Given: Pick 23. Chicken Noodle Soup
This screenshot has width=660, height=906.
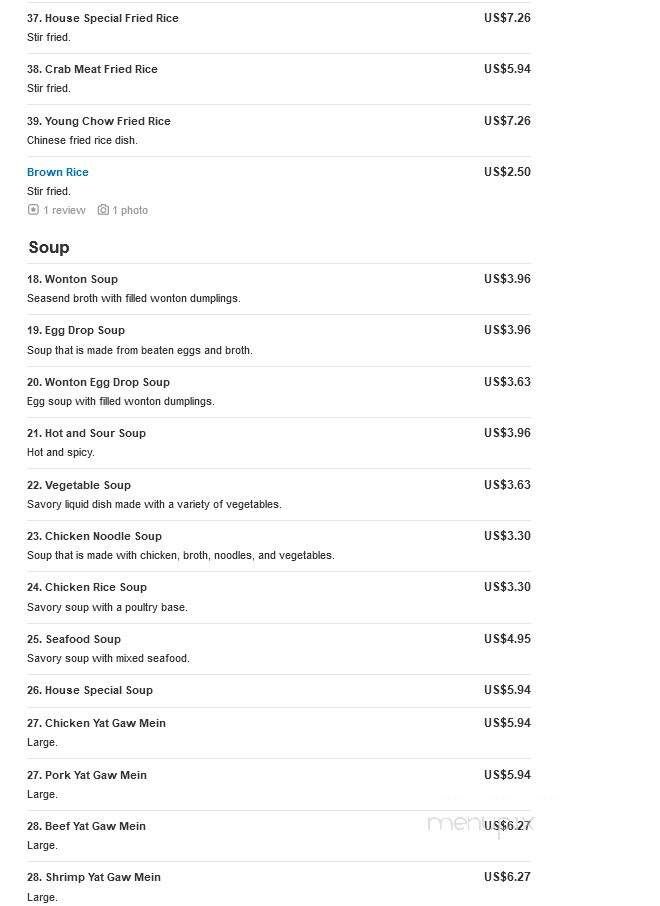Looking at the screenshot, I should [x=94, y=536].
